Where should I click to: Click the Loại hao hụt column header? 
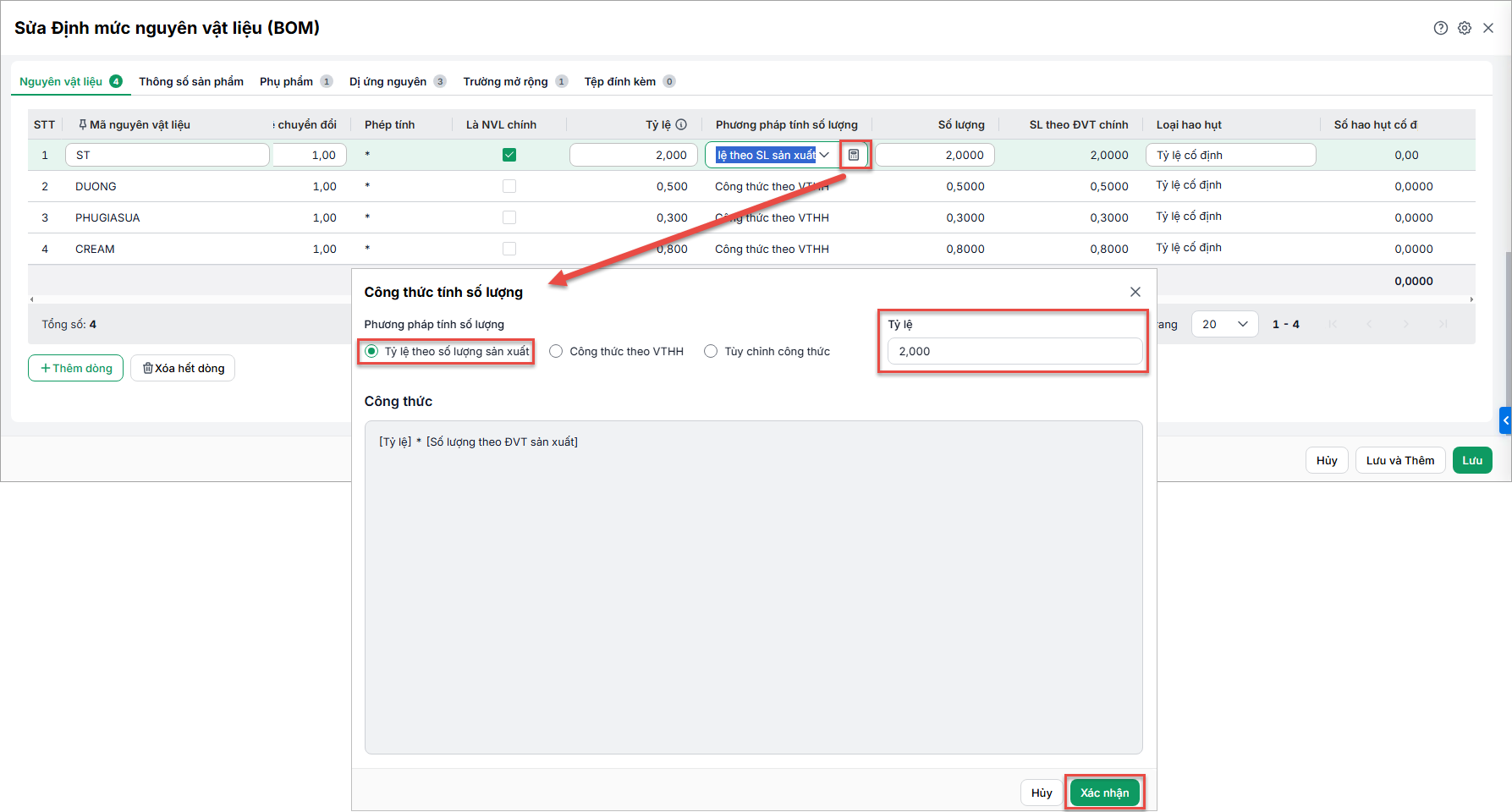click(x=1189, y=124)
